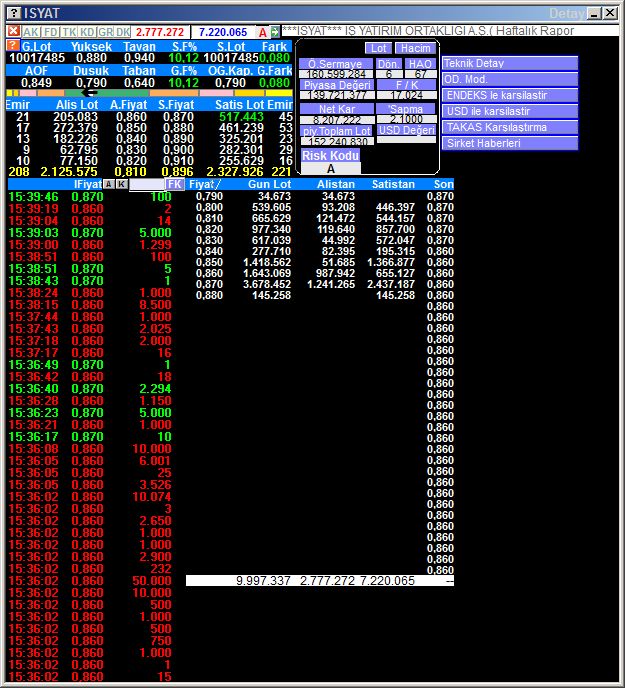Toggle the small A filter button
This screenshot has width=625, height=688.
[108, 184]
